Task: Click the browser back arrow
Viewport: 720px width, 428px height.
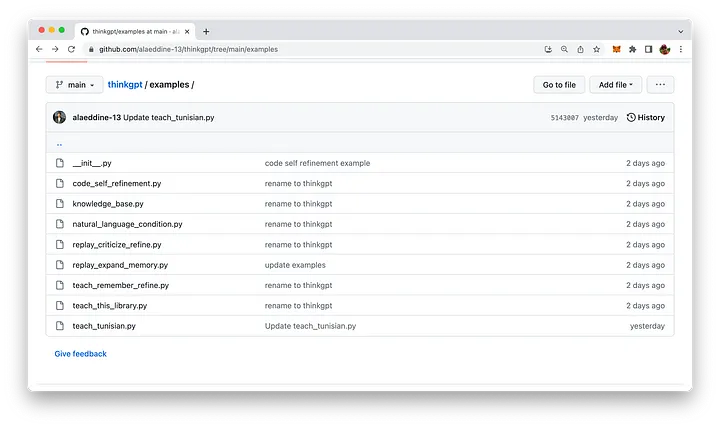Action: [40, 49]
